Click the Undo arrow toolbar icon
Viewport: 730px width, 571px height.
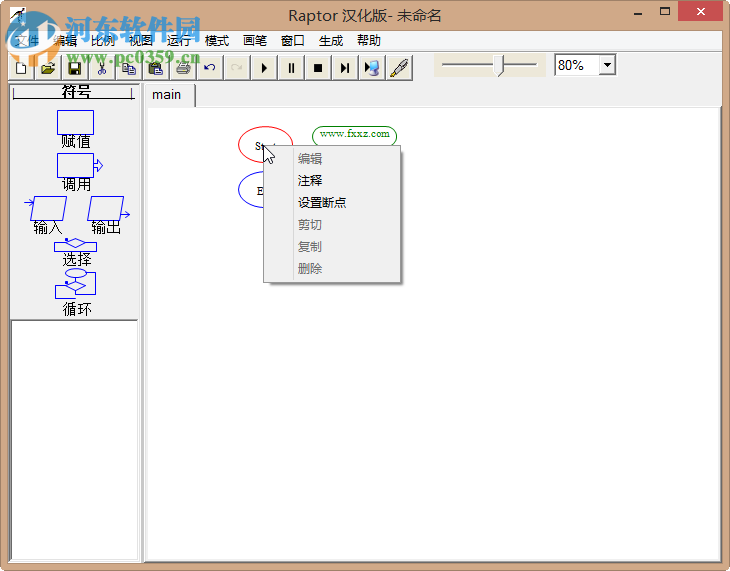click(x=210, y=68)
